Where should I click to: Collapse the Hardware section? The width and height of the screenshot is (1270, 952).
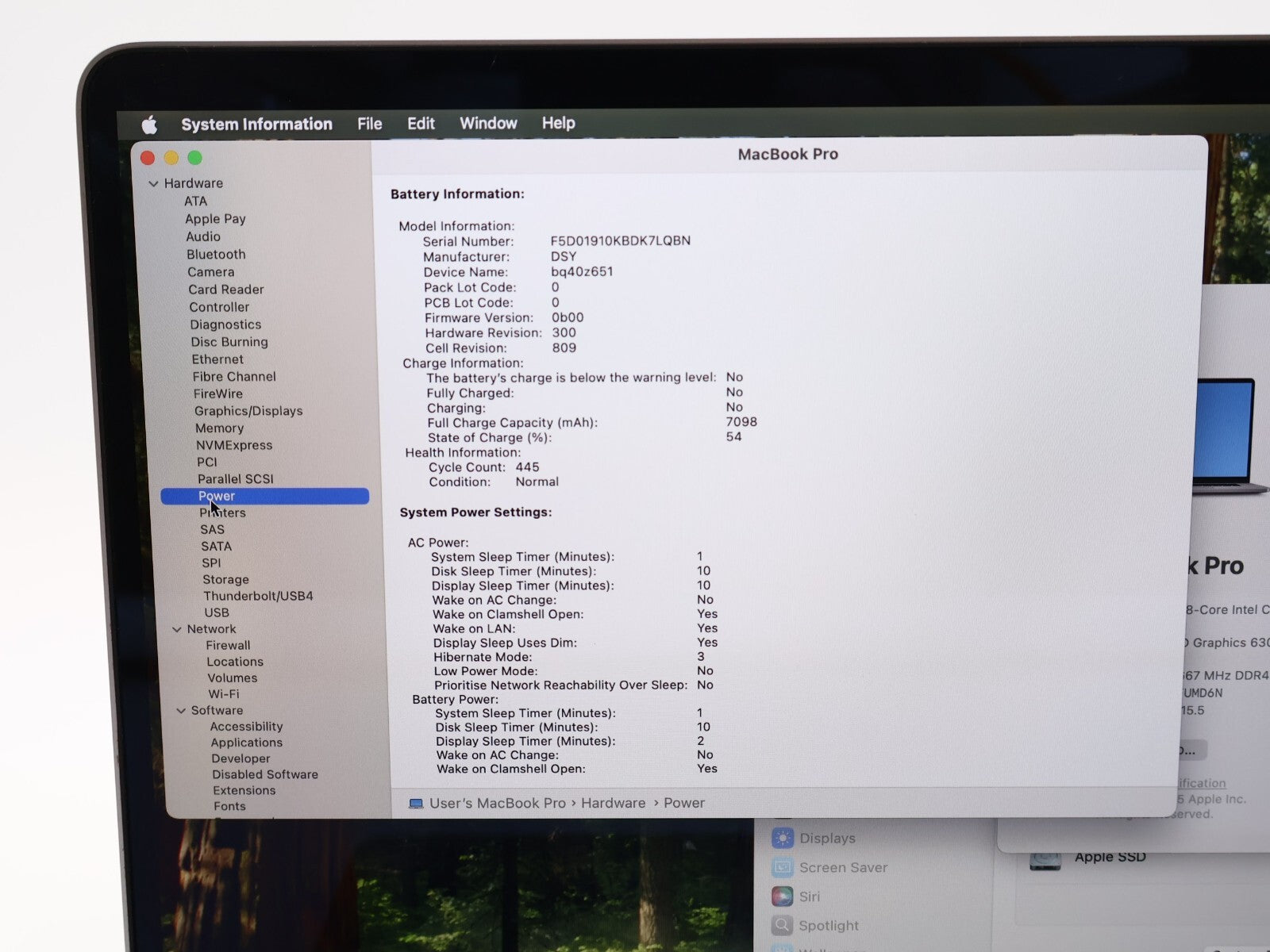point(153,183)
